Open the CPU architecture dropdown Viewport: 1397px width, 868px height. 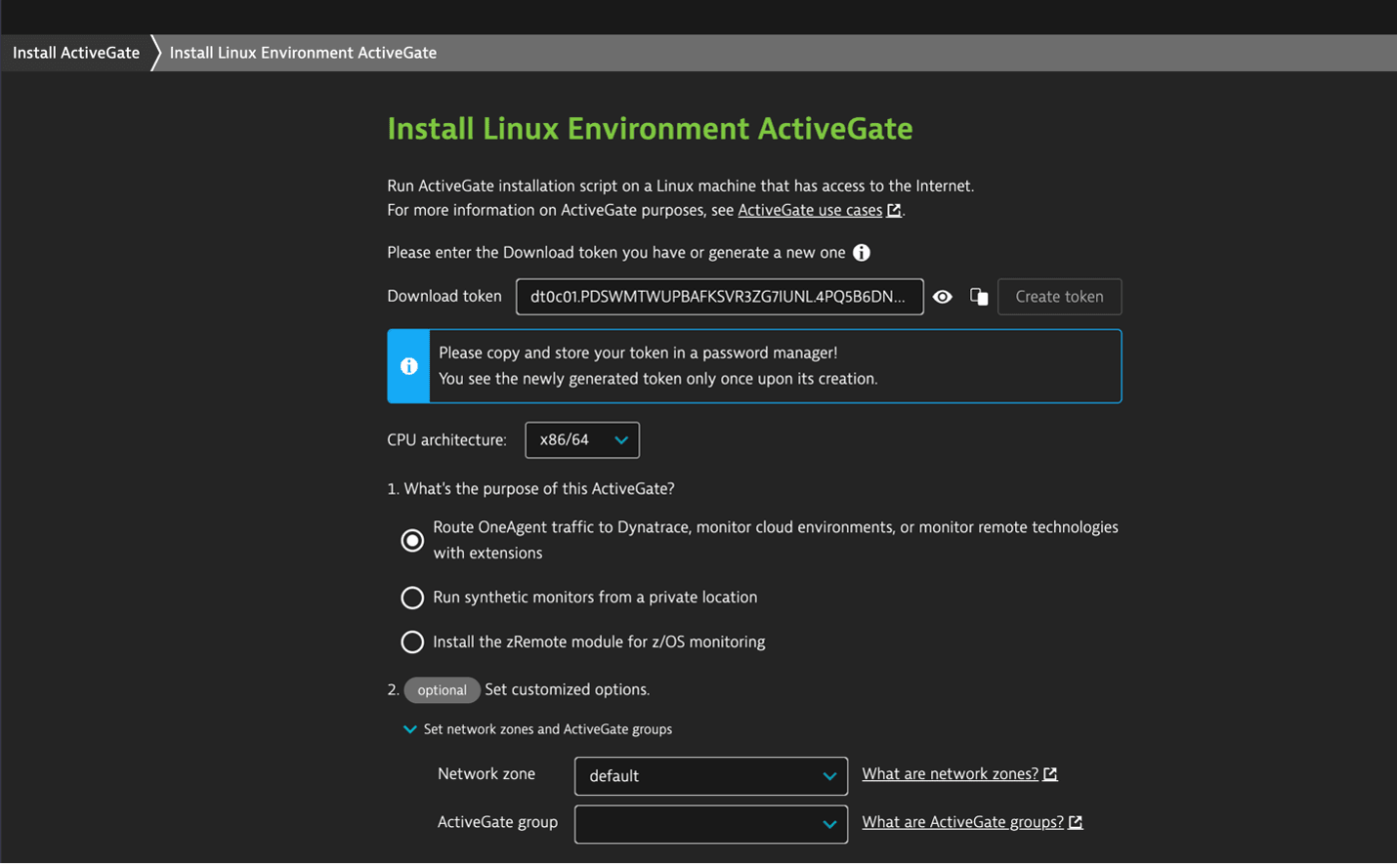(582, 440)
